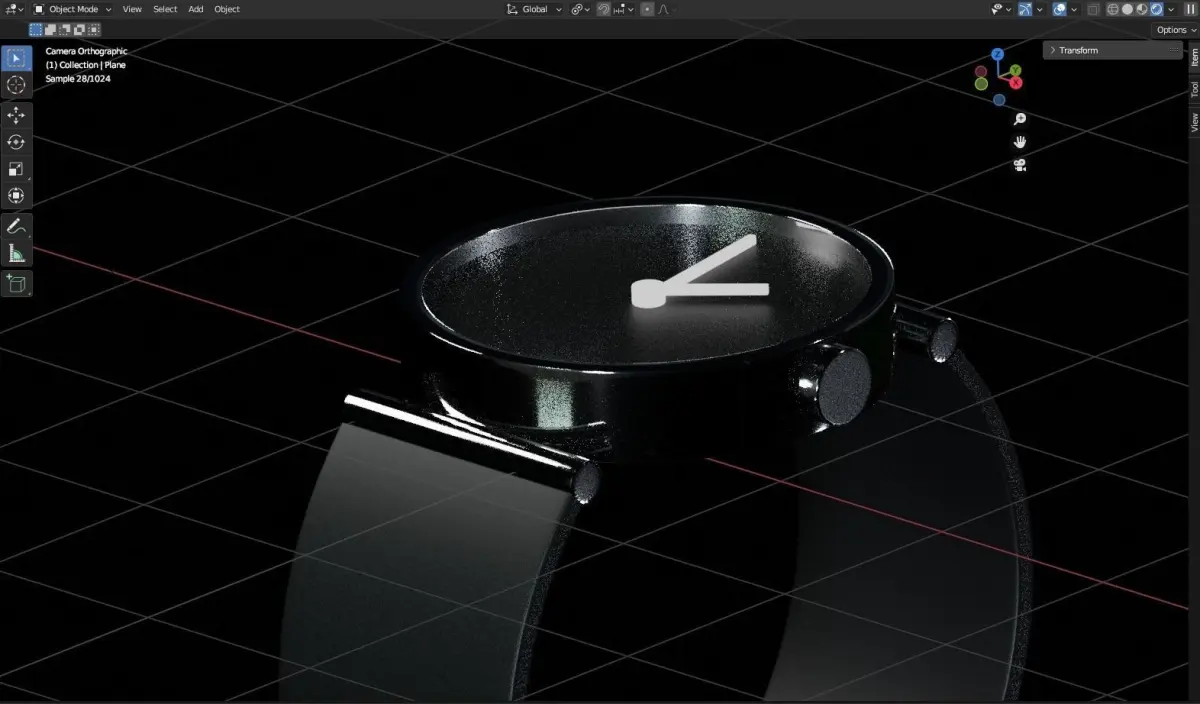The width and height of the screenshot is (1200, 704).
Task: Open the Object menu
Action: click(227, 9)
